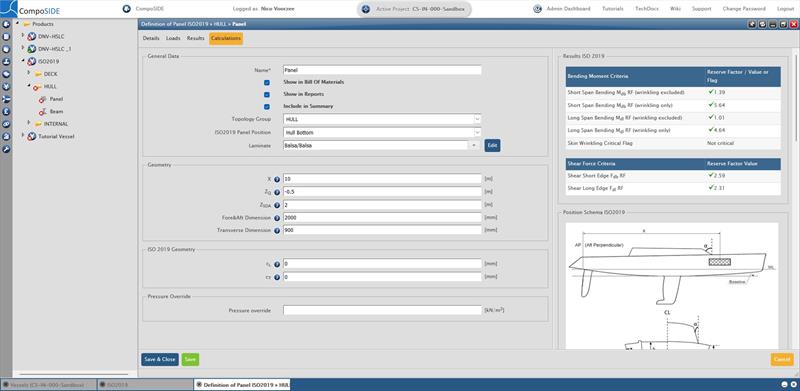Switch to the Results tab
The width and height of the screenshot is (800, 391).
196,38
